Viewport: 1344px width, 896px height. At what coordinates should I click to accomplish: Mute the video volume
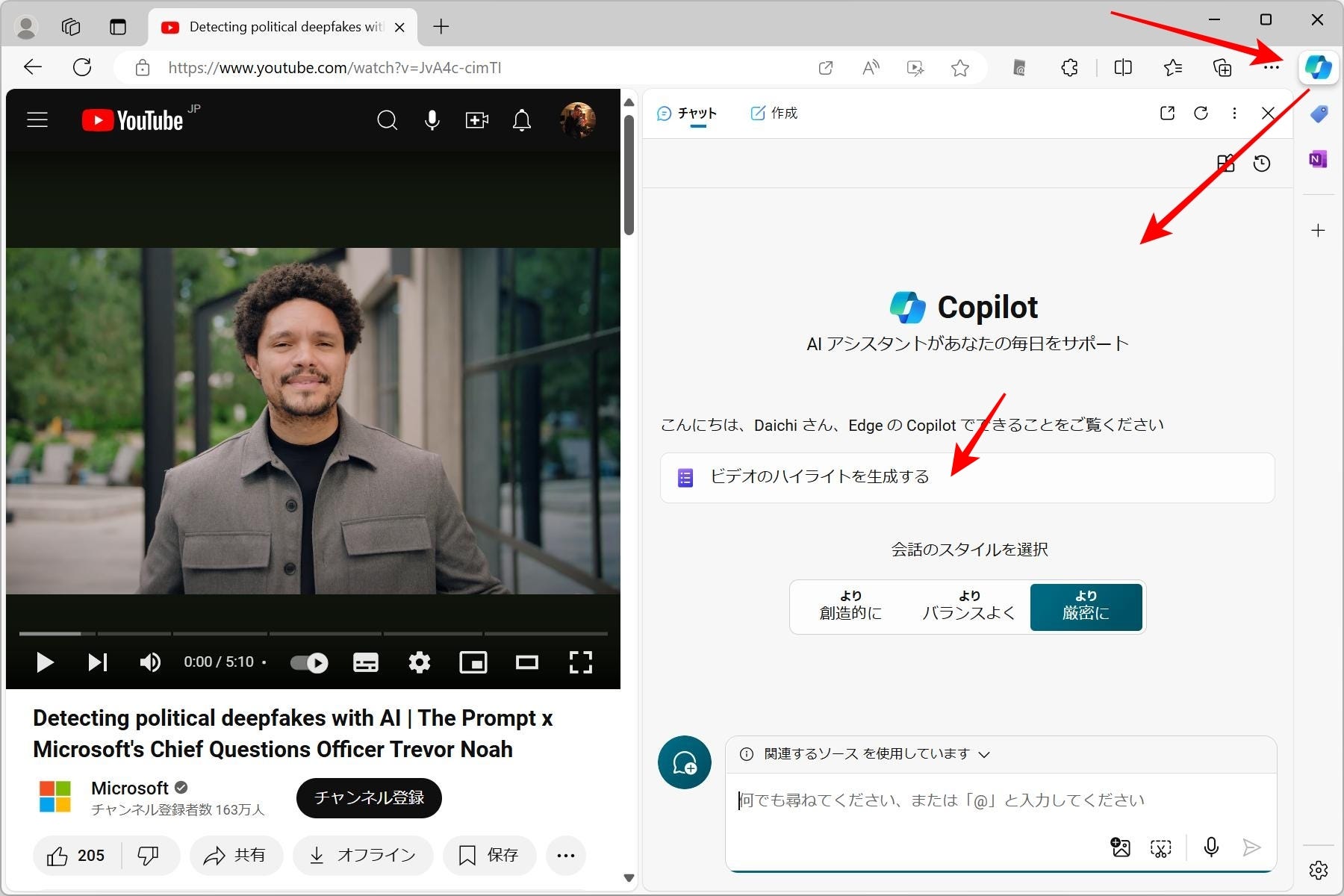pyautogui.click(x=150, y=662)
